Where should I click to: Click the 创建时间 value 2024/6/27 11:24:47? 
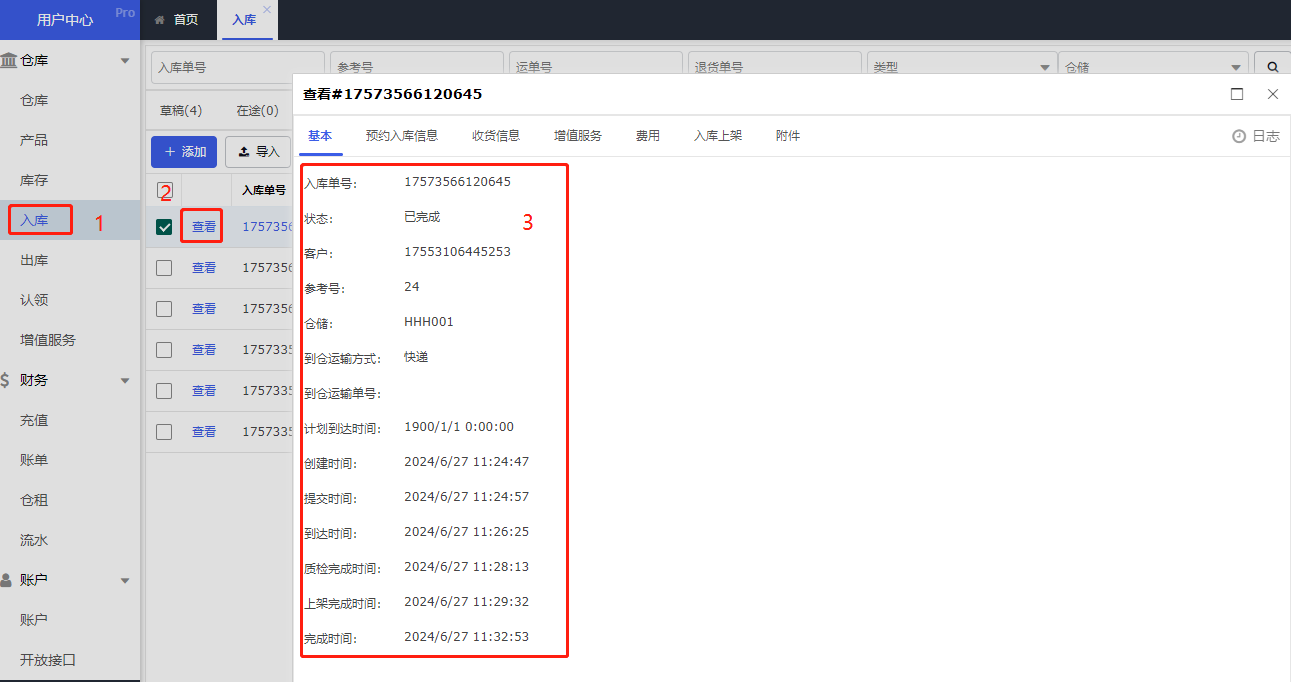[466, 462]
